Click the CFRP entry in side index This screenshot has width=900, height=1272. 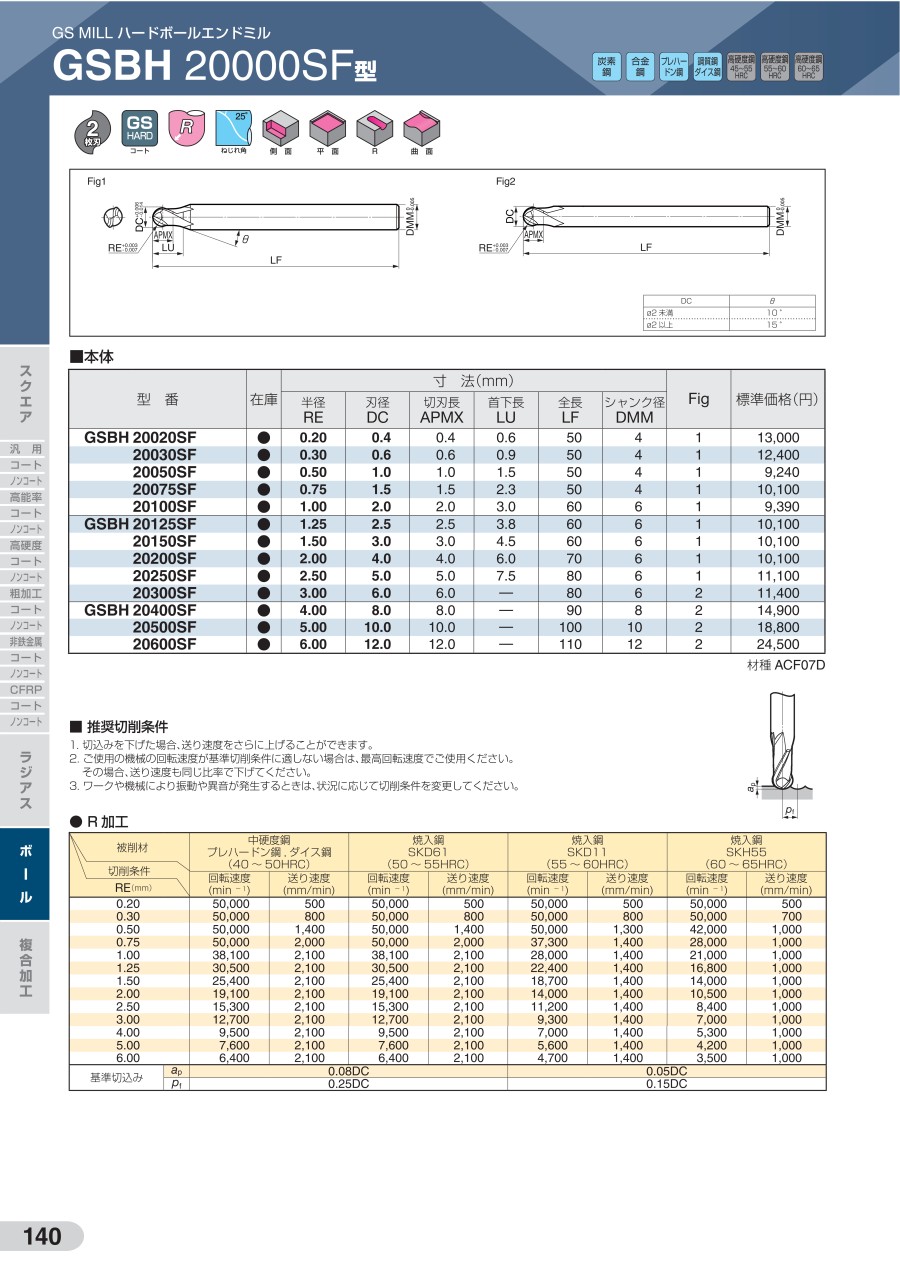click(25, 689)
